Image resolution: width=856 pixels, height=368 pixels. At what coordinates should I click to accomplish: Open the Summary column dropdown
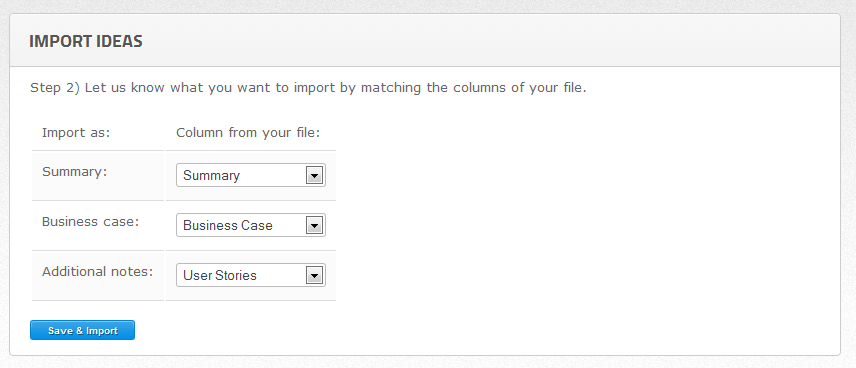point(251,175)
